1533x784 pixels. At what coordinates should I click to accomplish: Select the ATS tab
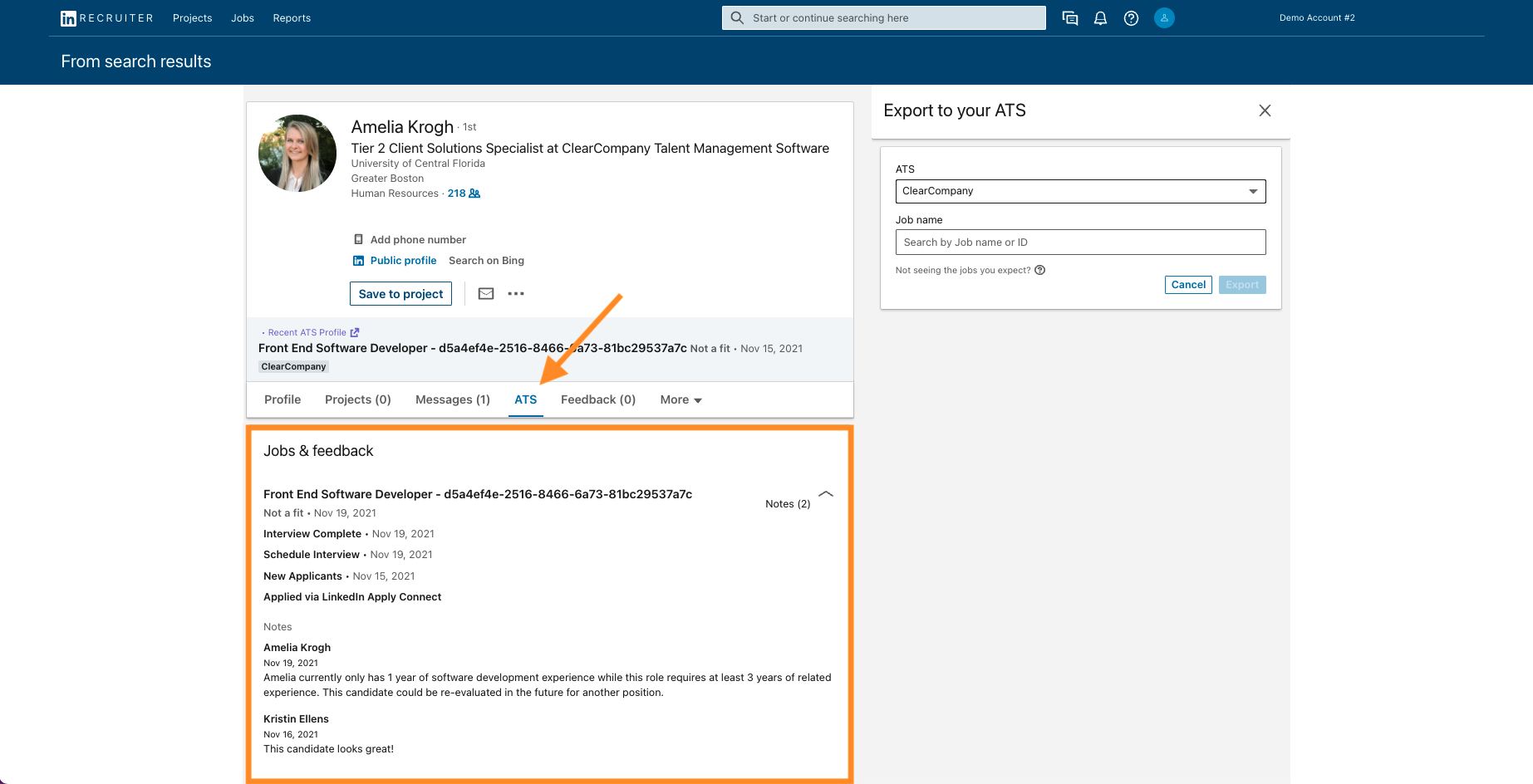point(526,399)
